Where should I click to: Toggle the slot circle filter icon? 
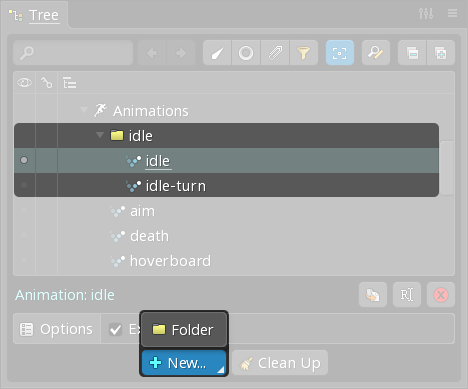click(x=246, y=53)
